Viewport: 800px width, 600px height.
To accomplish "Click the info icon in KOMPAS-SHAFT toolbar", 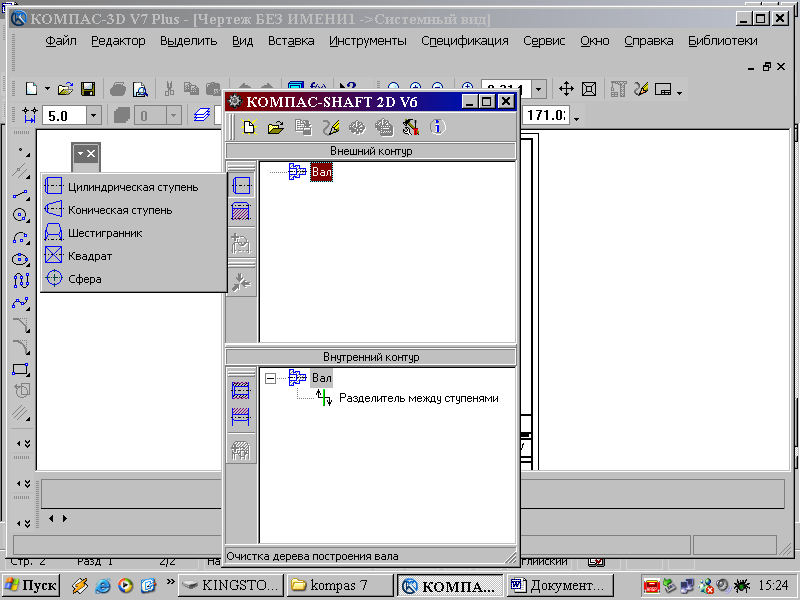I will [437, 127].
